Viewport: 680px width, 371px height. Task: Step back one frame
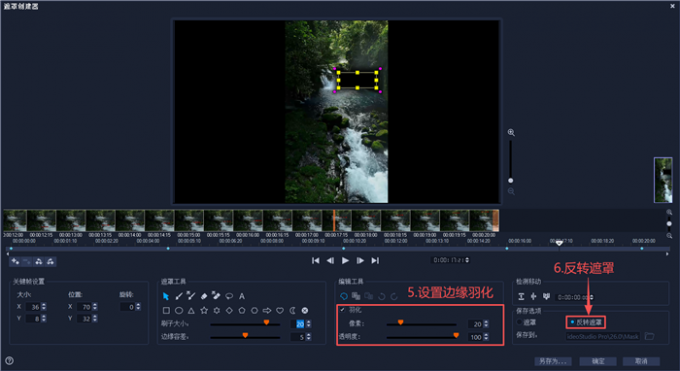(330, 260)
